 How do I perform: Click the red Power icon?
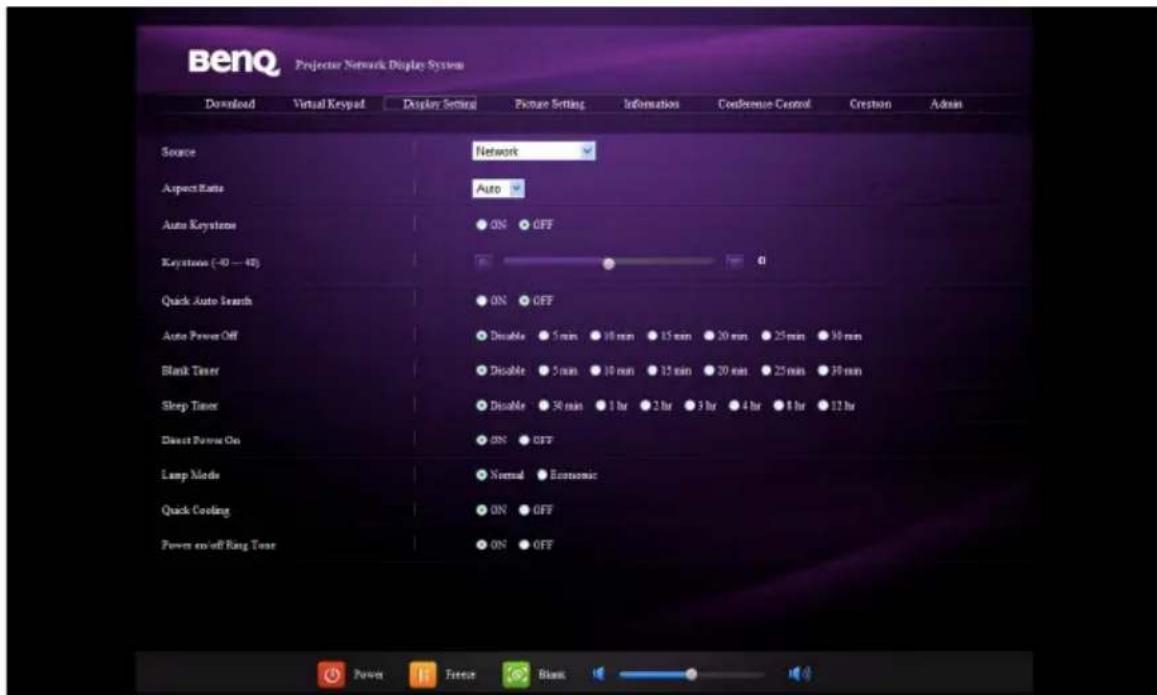(332, 674)
